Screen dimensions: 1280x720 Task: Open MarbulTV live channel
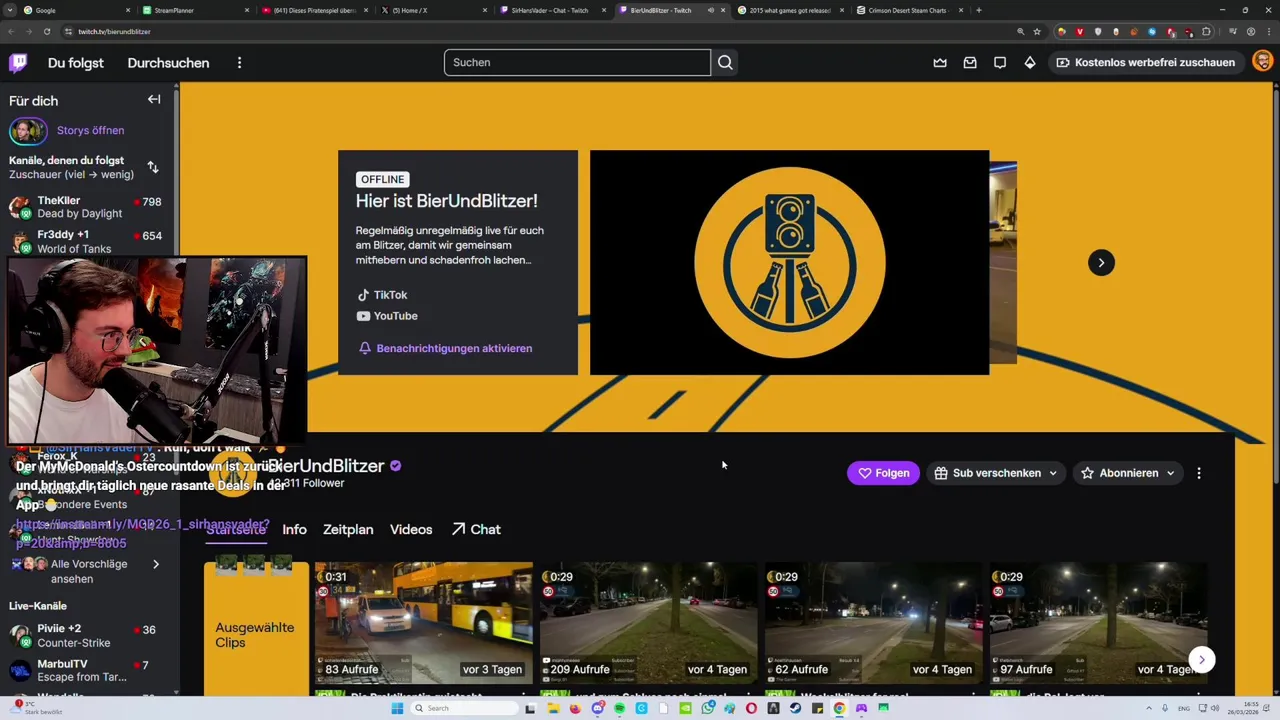(88, 670)
